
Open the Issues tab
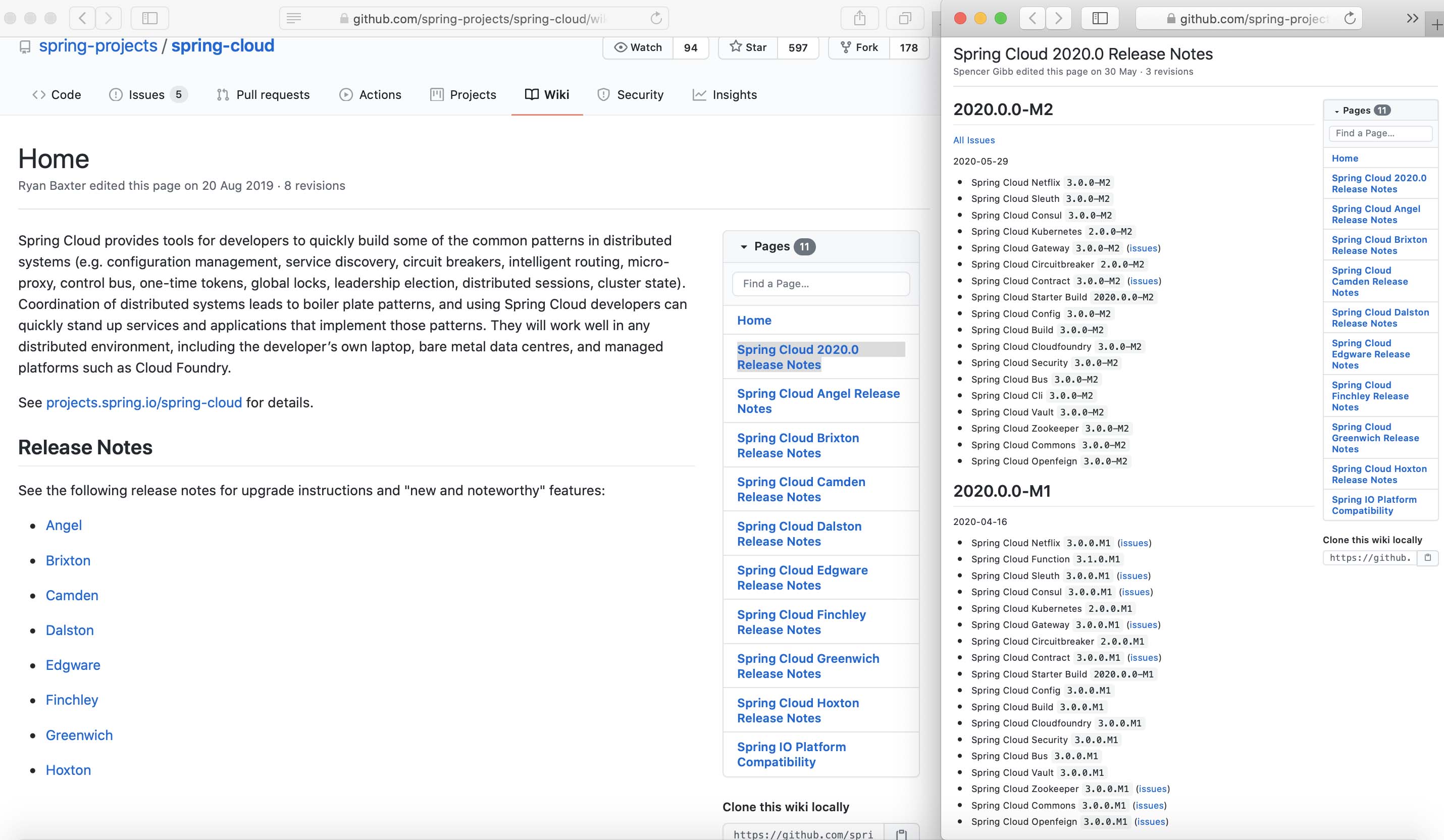click(x=148, y=94)
